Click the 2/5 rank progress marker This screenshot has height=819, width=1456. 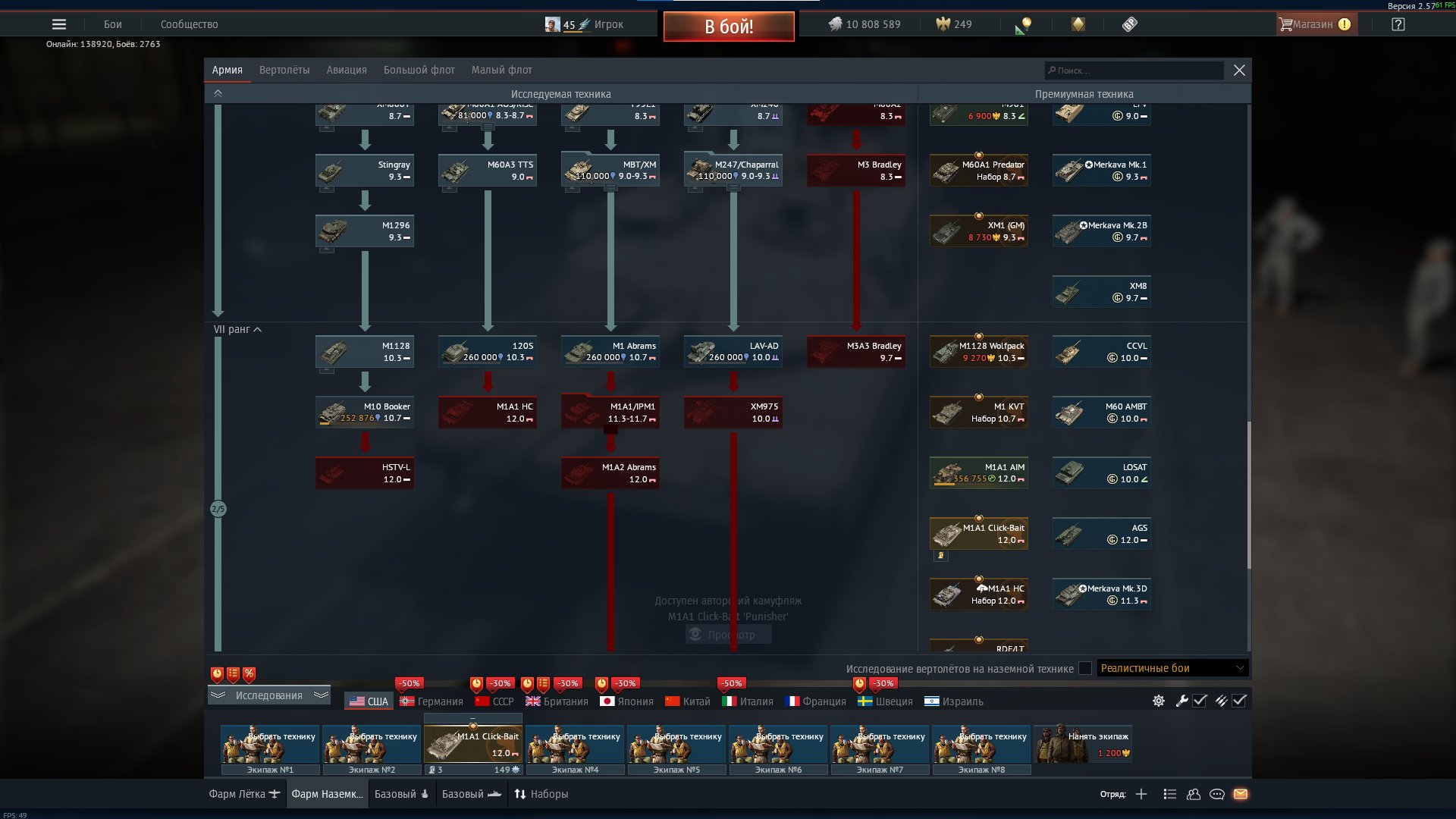click(218, 509)
